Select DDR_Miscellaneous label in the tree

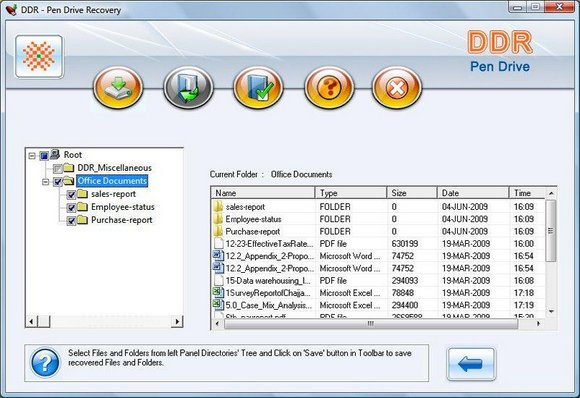pos(114,168)
